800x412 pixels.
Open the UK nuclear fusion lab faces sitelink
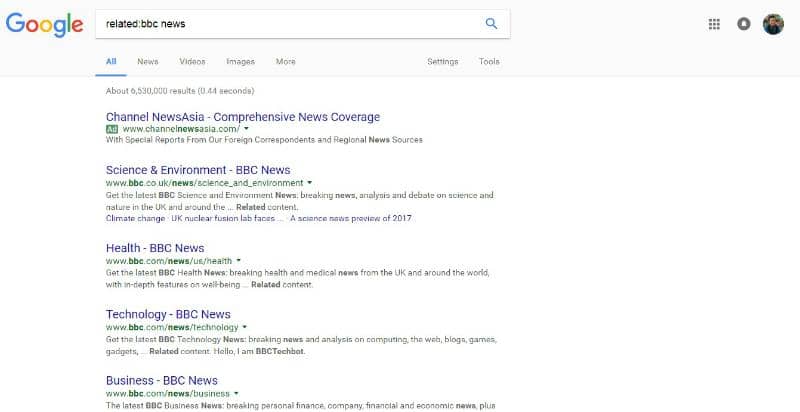coord(227,219)
